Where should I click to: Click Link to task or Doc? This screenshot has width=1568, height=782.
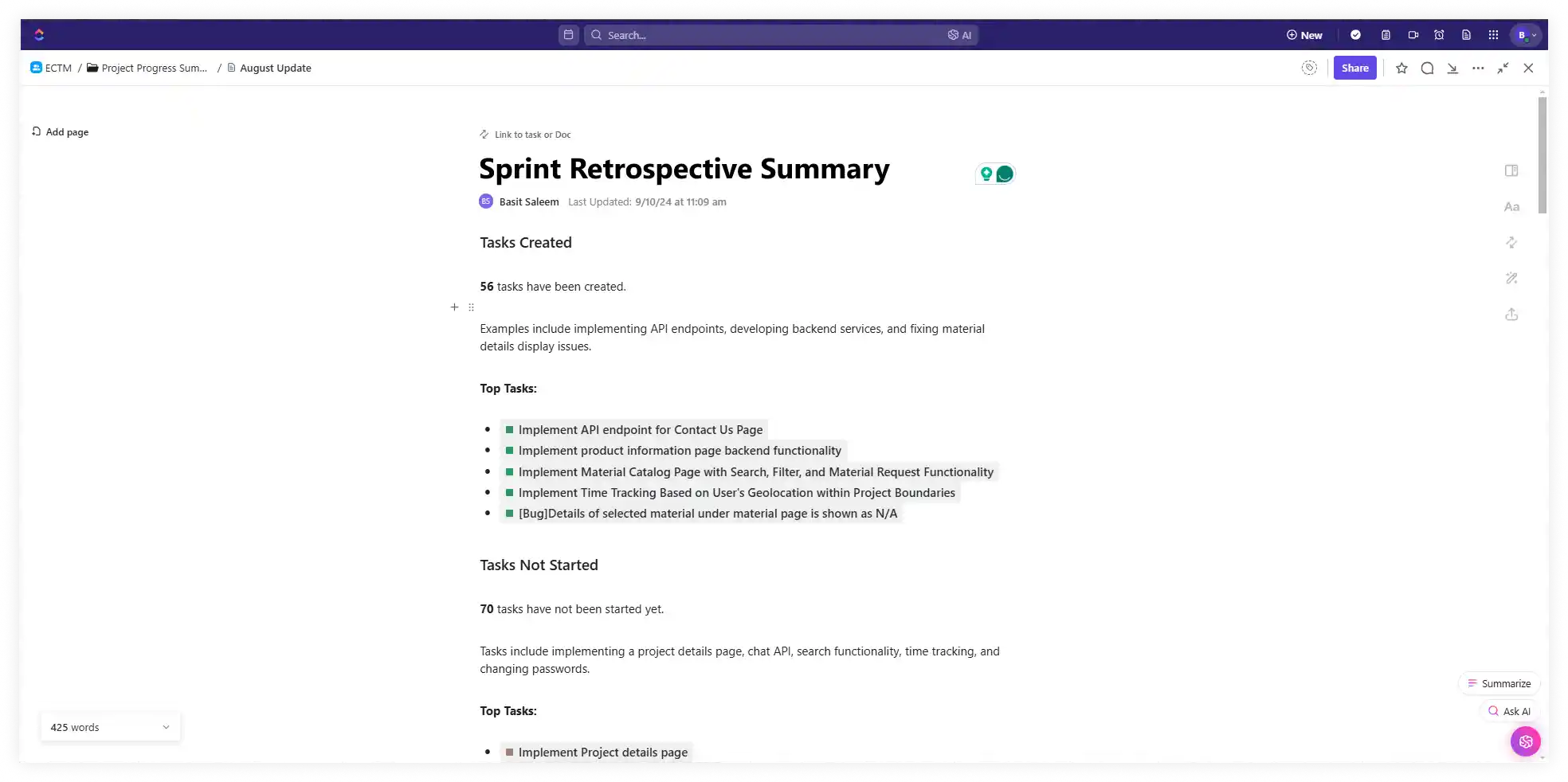coord(525,135)
